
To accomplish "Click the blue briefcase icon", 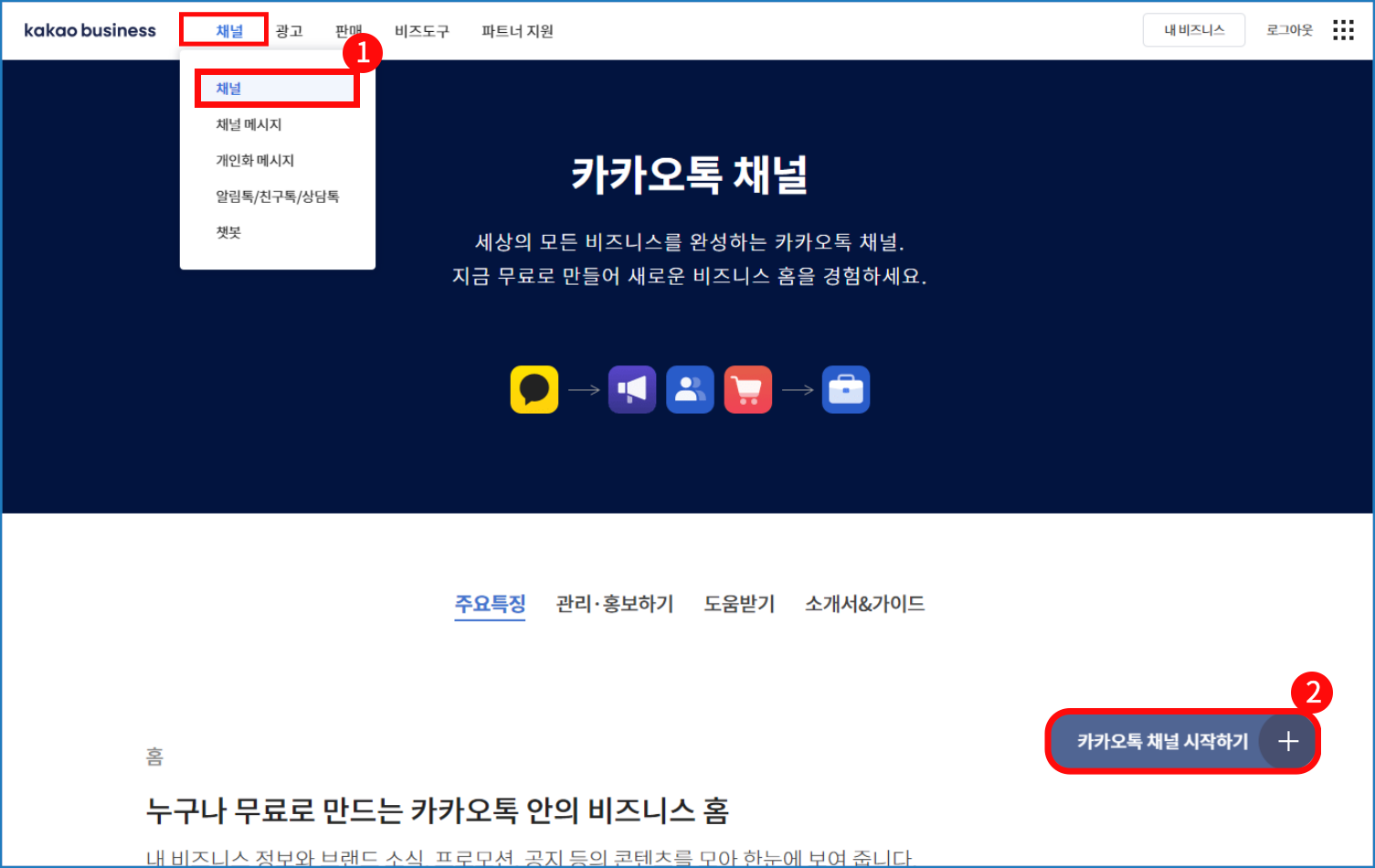I will 845,389.
